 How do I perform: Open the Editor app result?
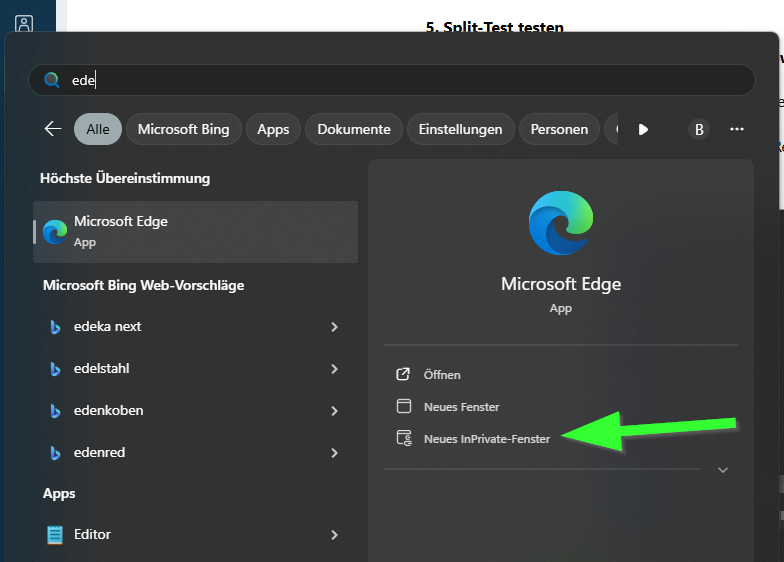tap(196, 534)
